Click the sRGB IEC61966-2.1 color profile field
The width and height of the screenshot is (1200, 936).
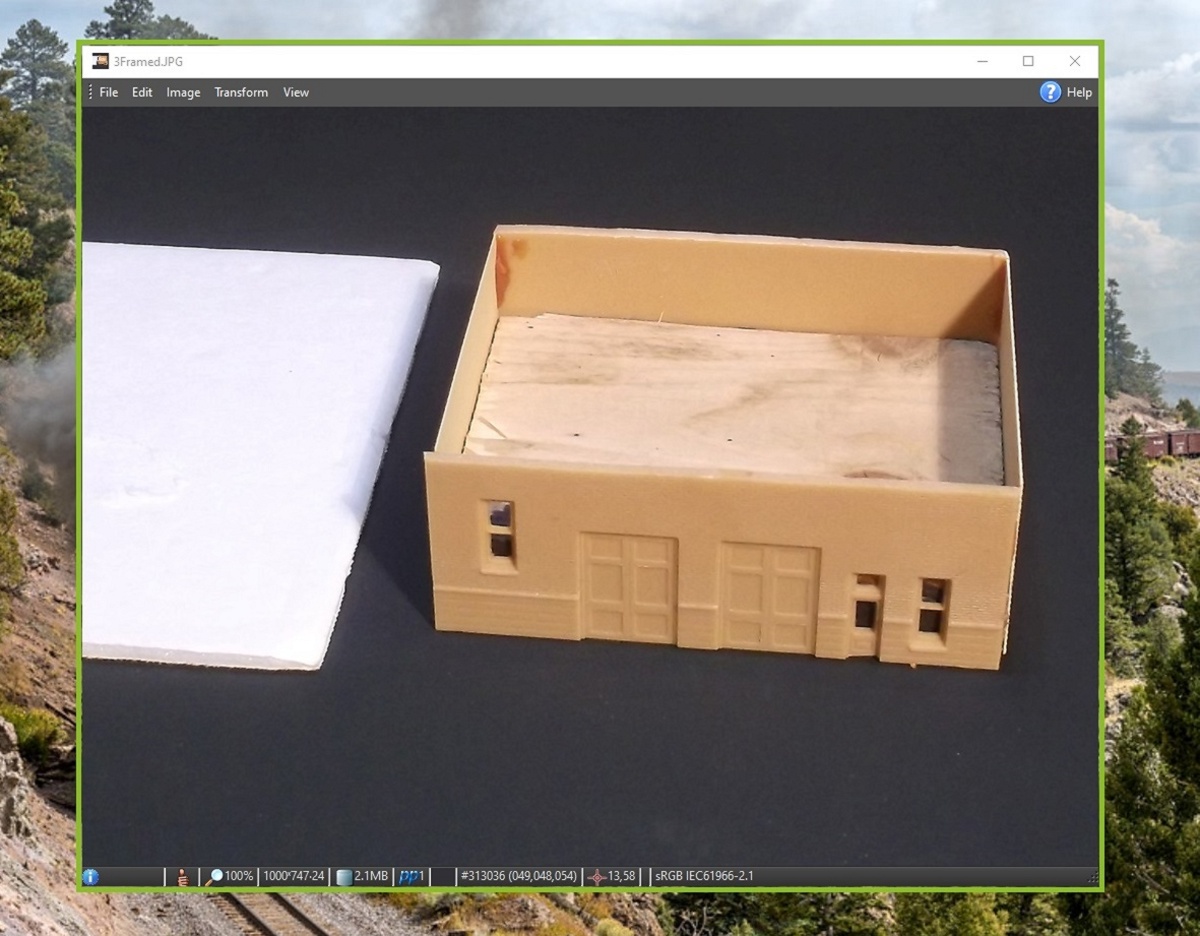click(704, 877)
